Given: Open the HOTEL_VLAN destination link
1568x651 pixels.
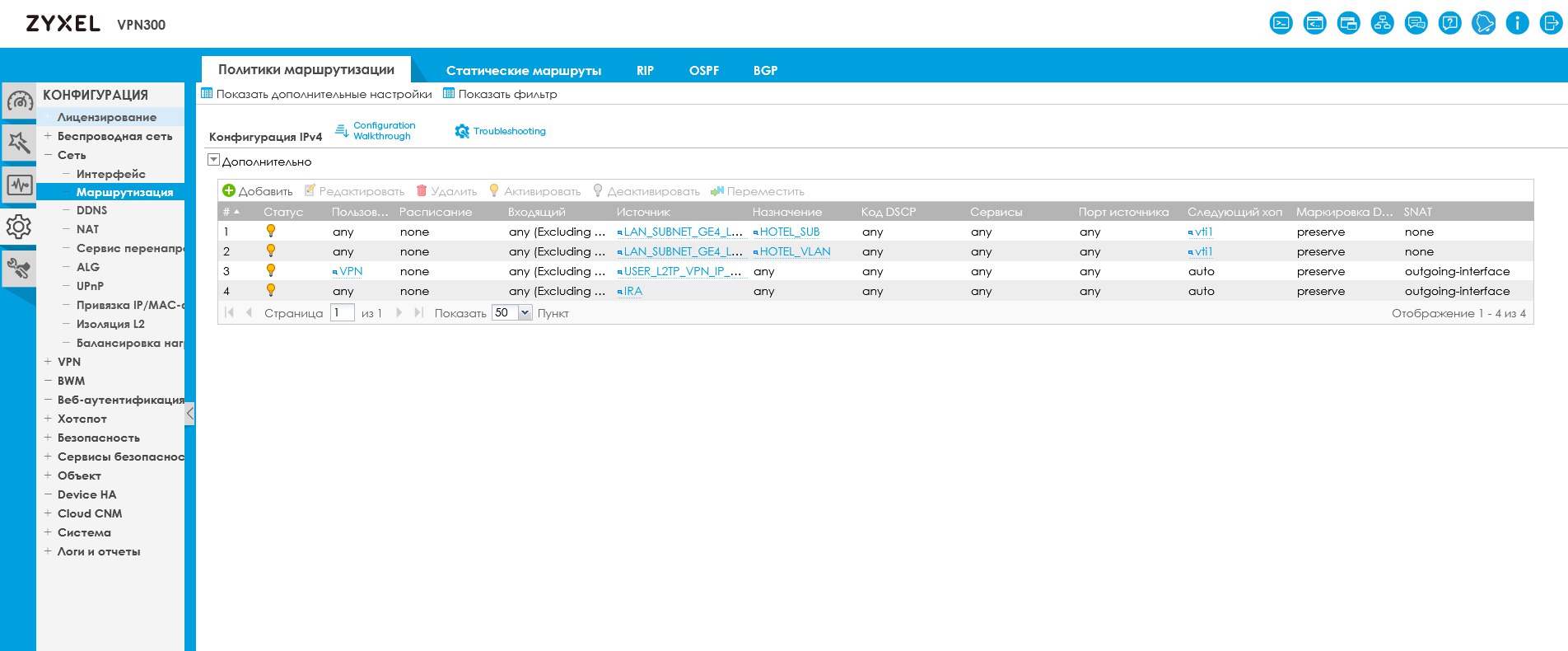Looking at the screenshot, I should pyautogui.click(x=795, y=251).
